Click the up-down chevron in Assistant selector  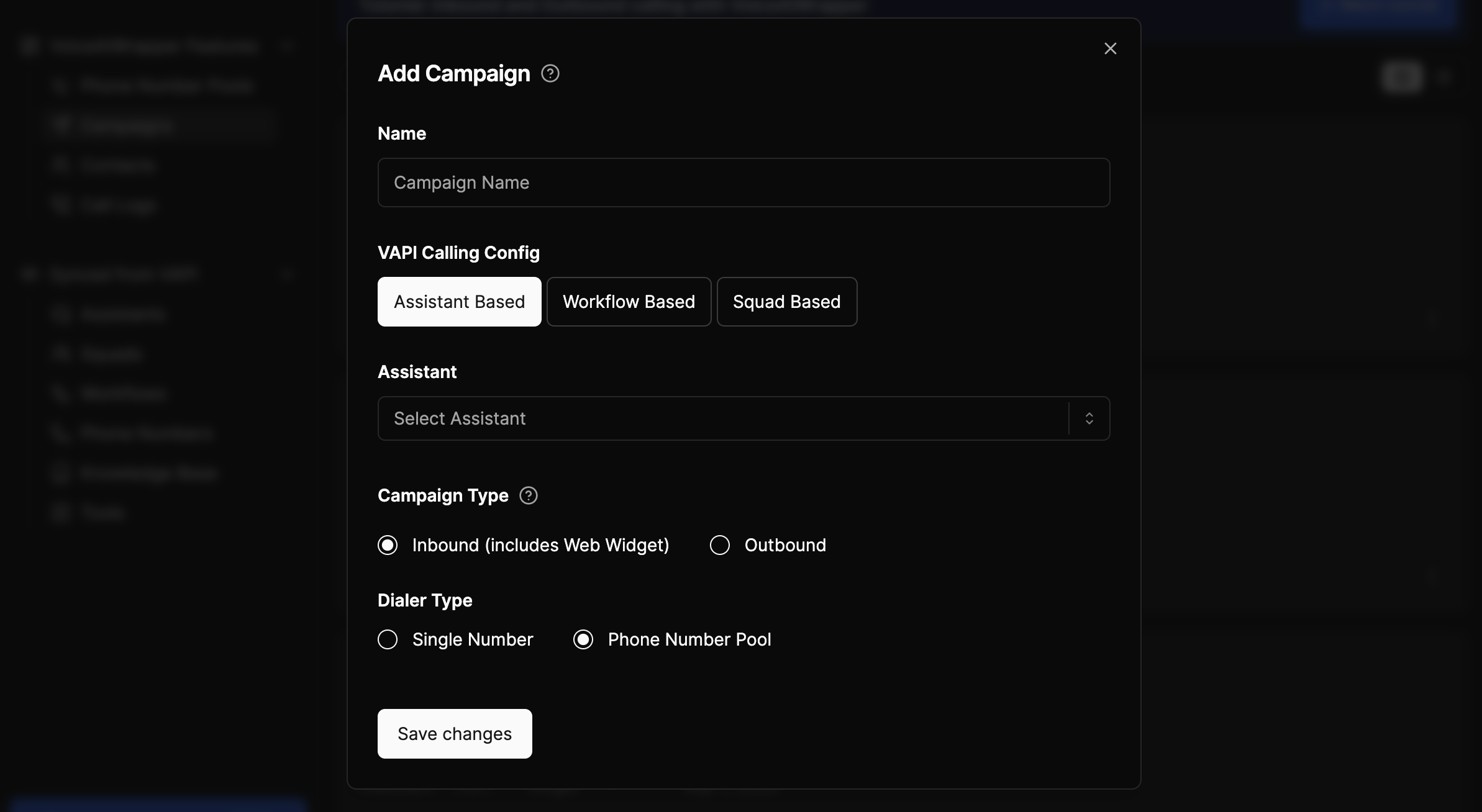[x=1089, y=418]
